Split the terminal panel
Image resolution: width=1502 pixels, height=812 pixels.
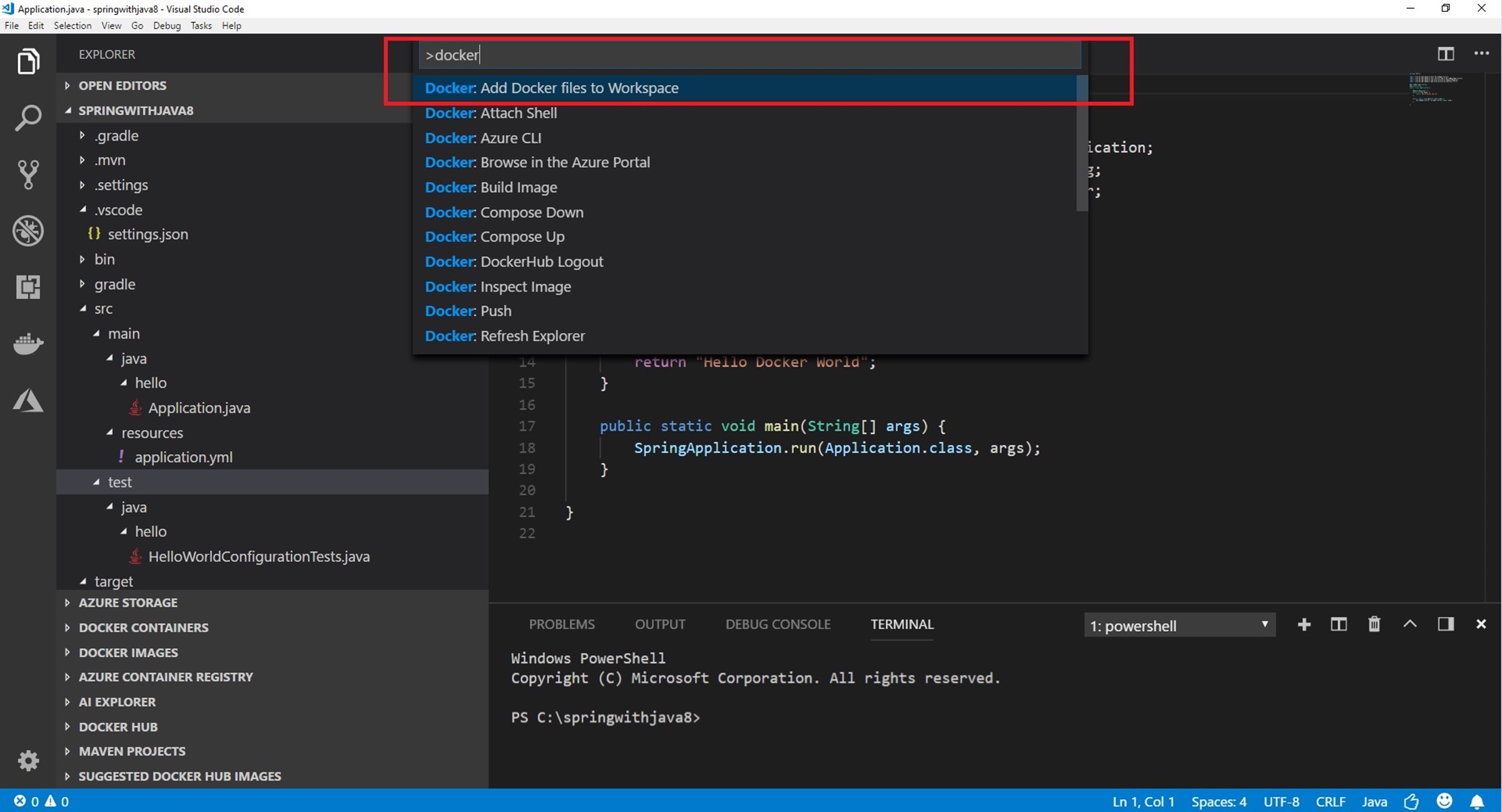1338,624
